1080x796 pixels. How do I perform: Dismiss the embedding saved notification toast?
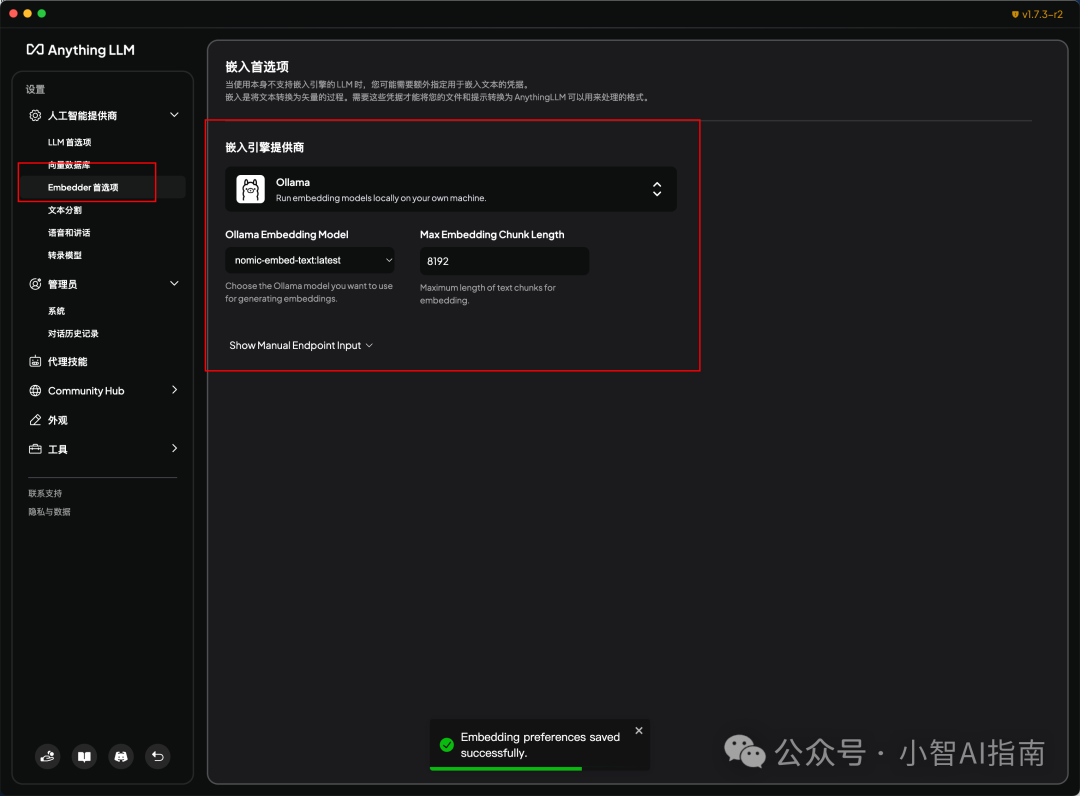[x=639, y=731]
